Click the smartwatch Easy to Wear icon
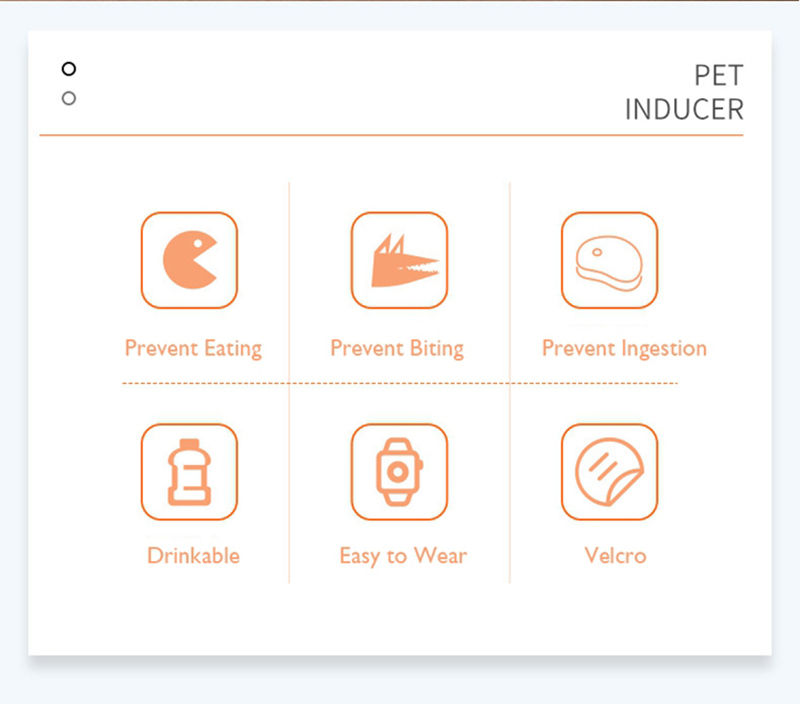The height and width of the screenshot is (704, 800). [x=399, y=471]
